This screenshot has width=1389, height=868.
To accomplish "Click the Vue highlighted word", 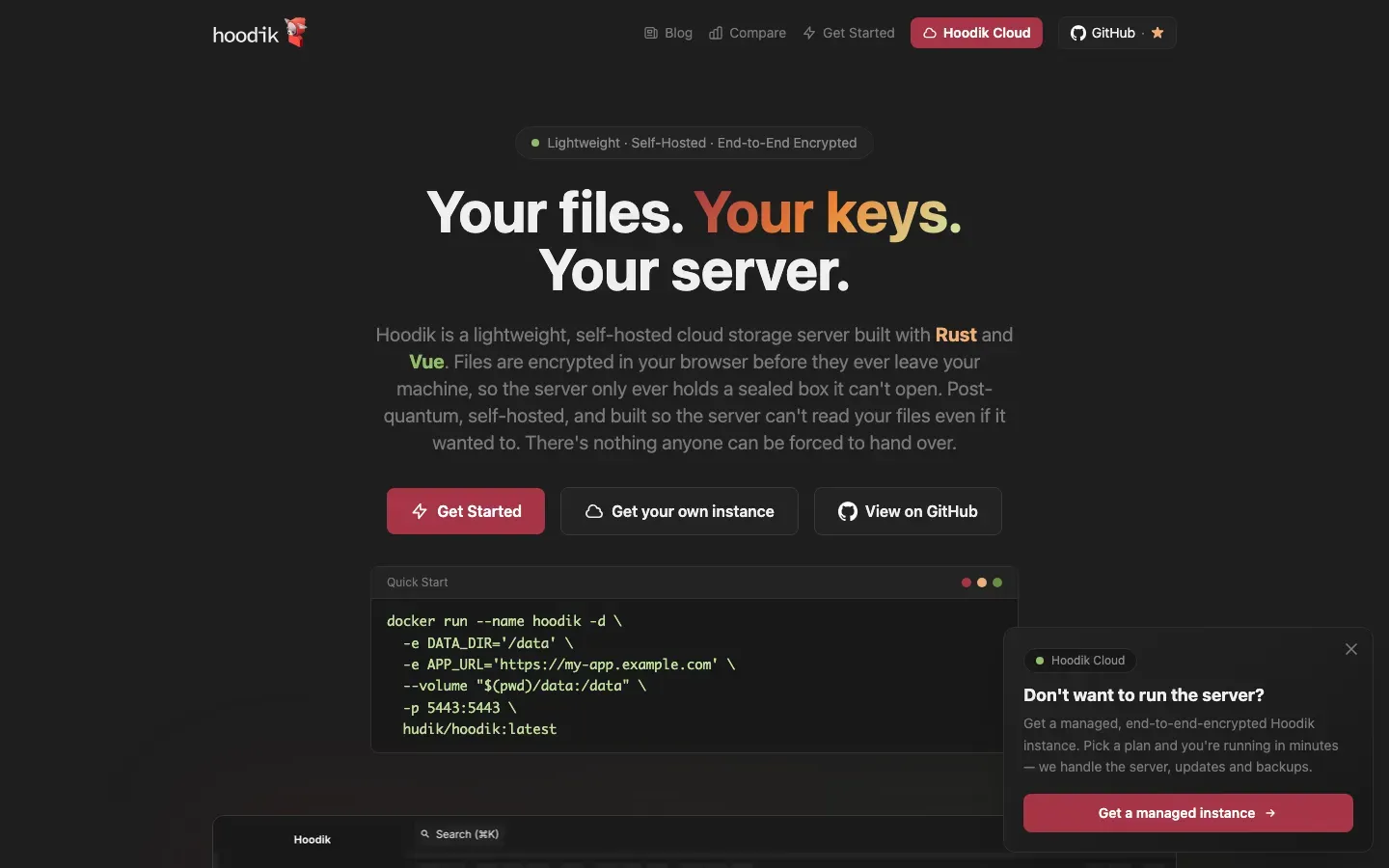I will point(426,362).
